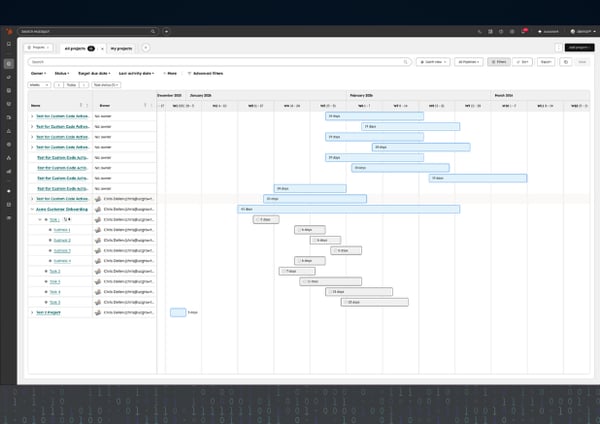Image resolution: width=600 pixels, height=424 pixels.
Task: Open the Test 2 Project link
Action: pos(48,313)
